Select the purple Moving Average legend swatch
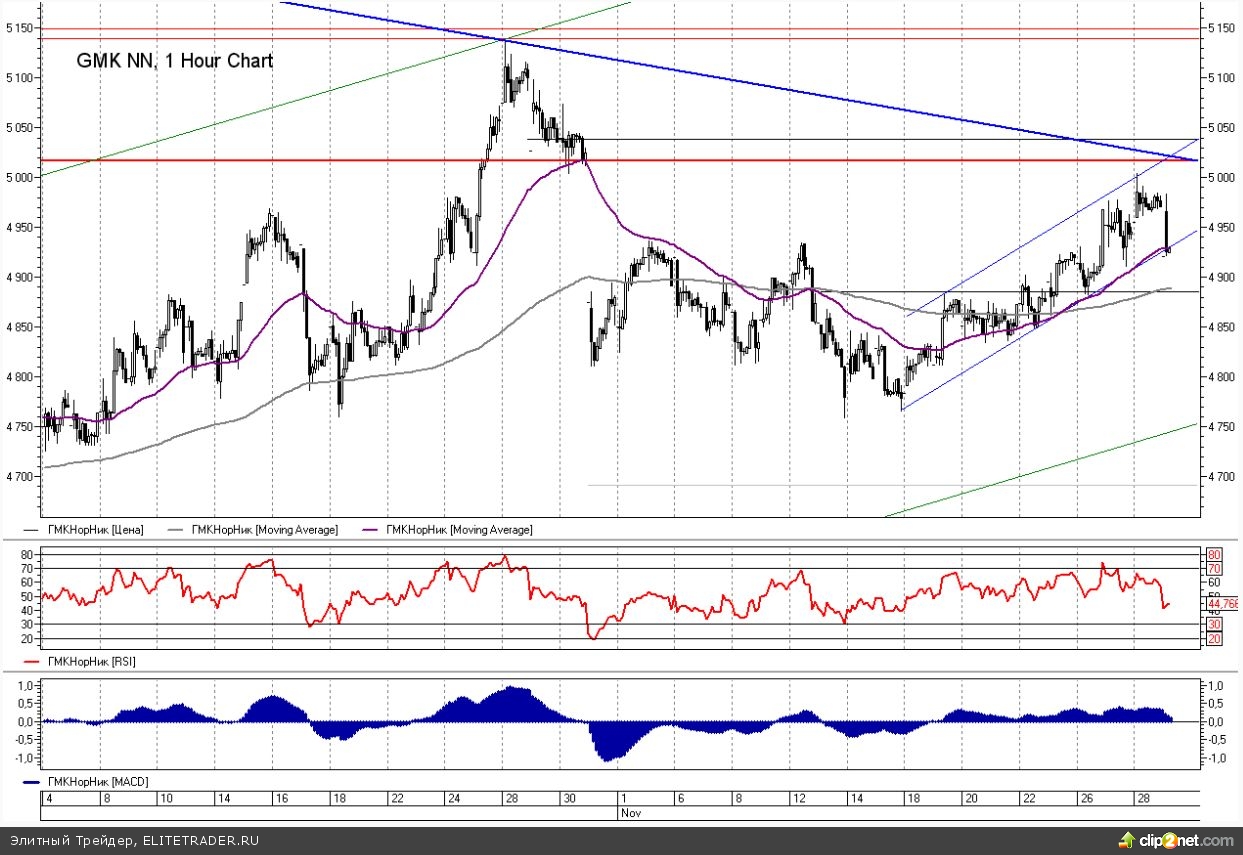The width and height of the screenshot is (1243, 855). pos(373,530)
